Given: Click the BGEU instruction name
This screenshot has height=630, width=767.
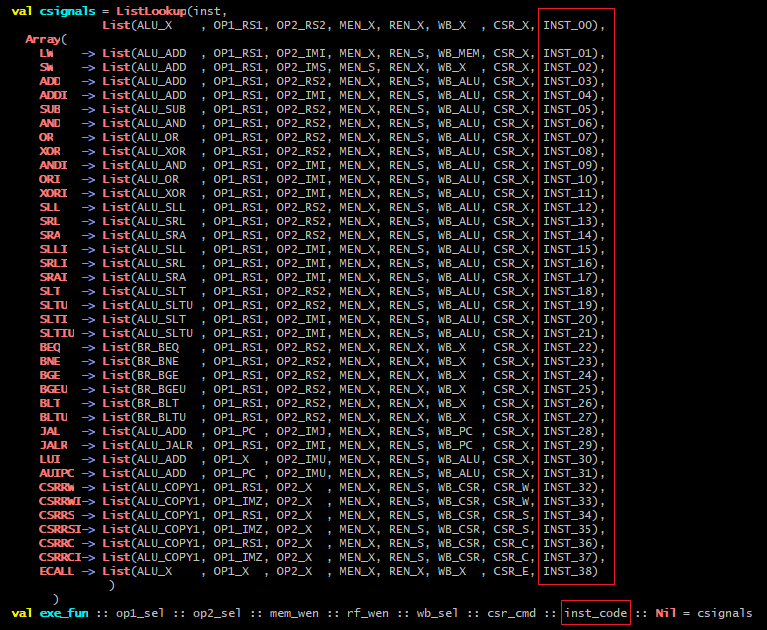Looking at the screenshot, I should (53, 389).
